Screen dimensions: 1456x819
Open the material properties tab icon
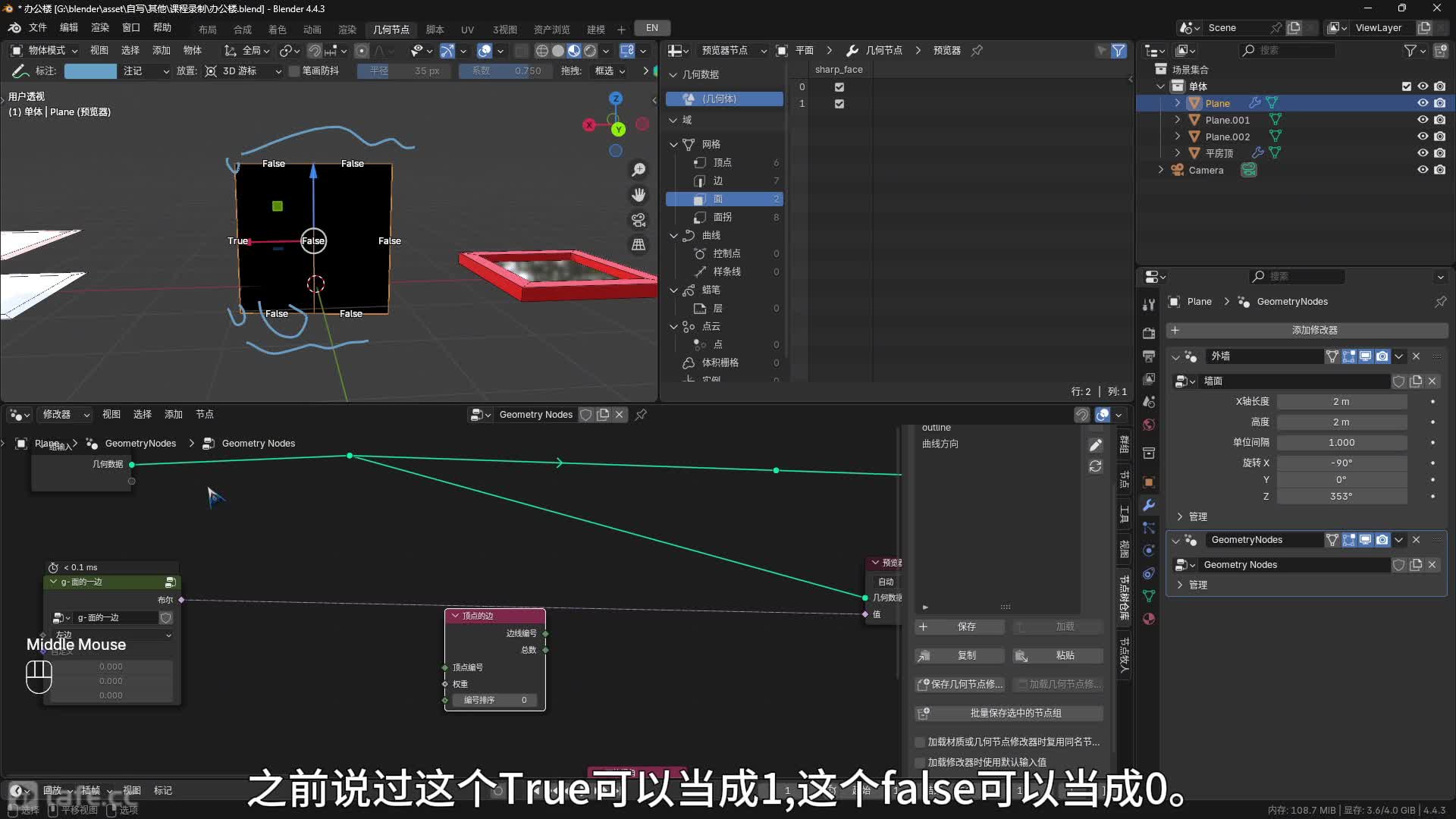click(x=1148, y=619)
